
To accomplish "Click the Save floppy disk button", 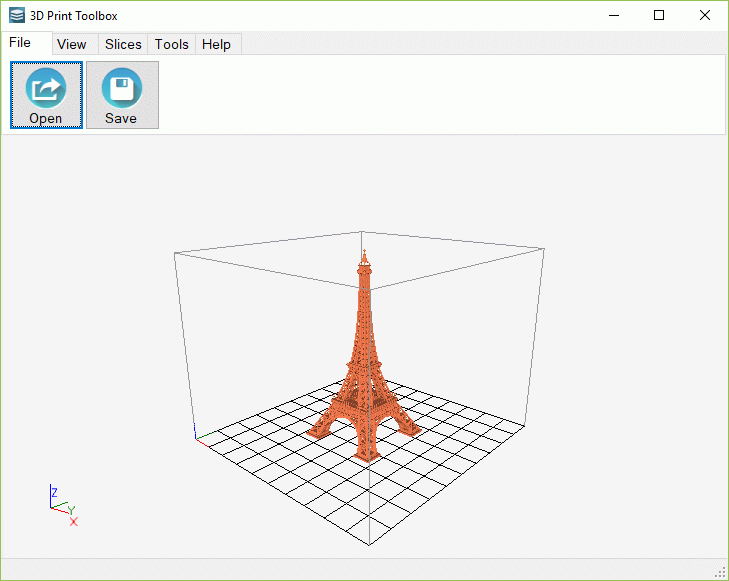I will click(x=122, y=95).
